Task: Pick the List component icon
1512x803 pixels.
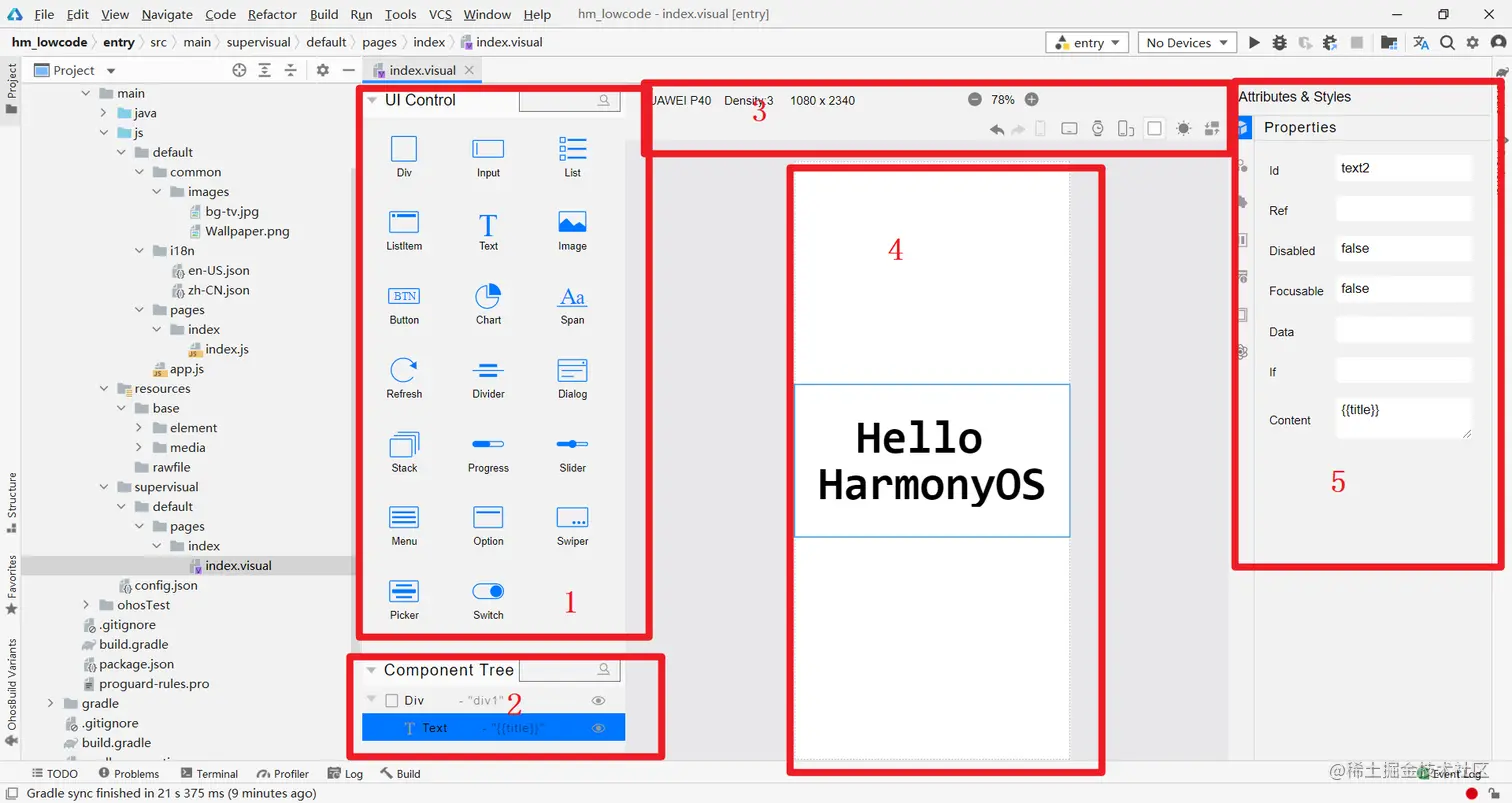Action: coord(572,149)
